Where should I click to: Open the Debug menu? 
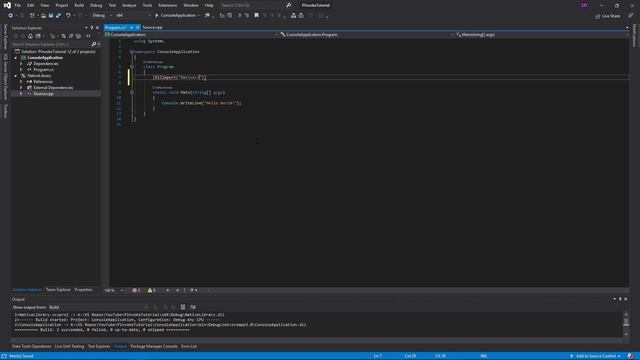point(96,5)
